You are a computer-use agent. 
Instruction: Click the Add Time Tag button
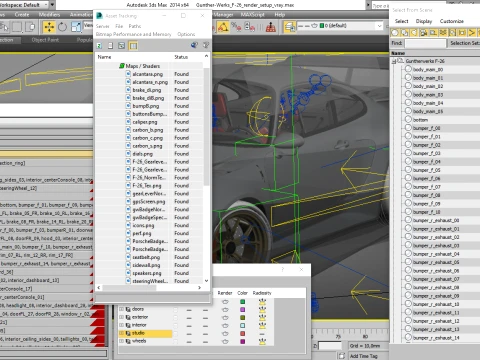tap(363, 356)
